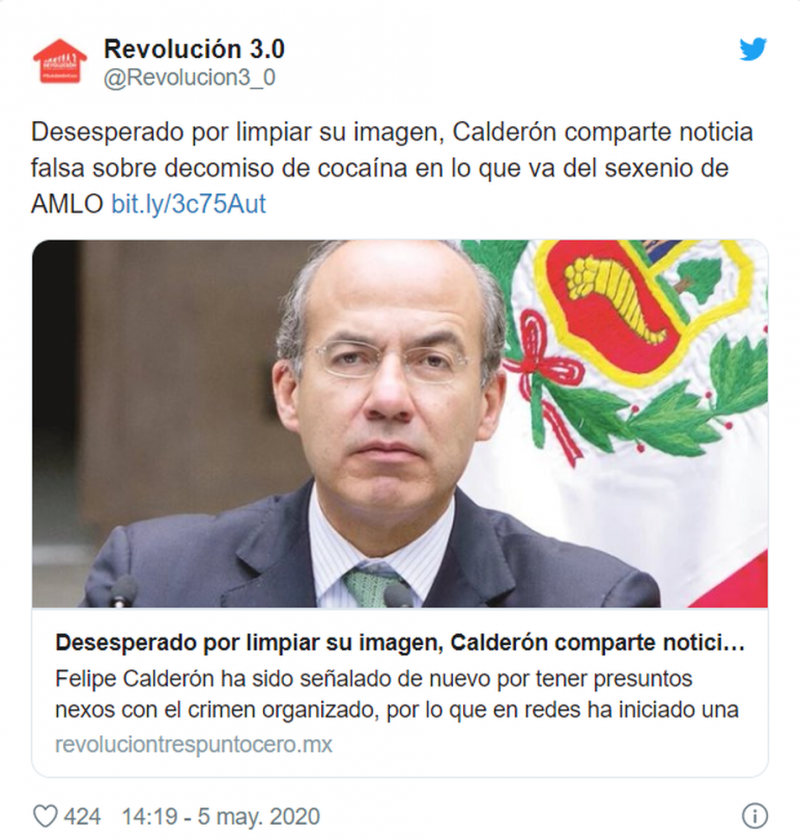800x840 pixels.
Task: Click the Revolución 3.0 profile avatar
Action: tap(60, 61)
